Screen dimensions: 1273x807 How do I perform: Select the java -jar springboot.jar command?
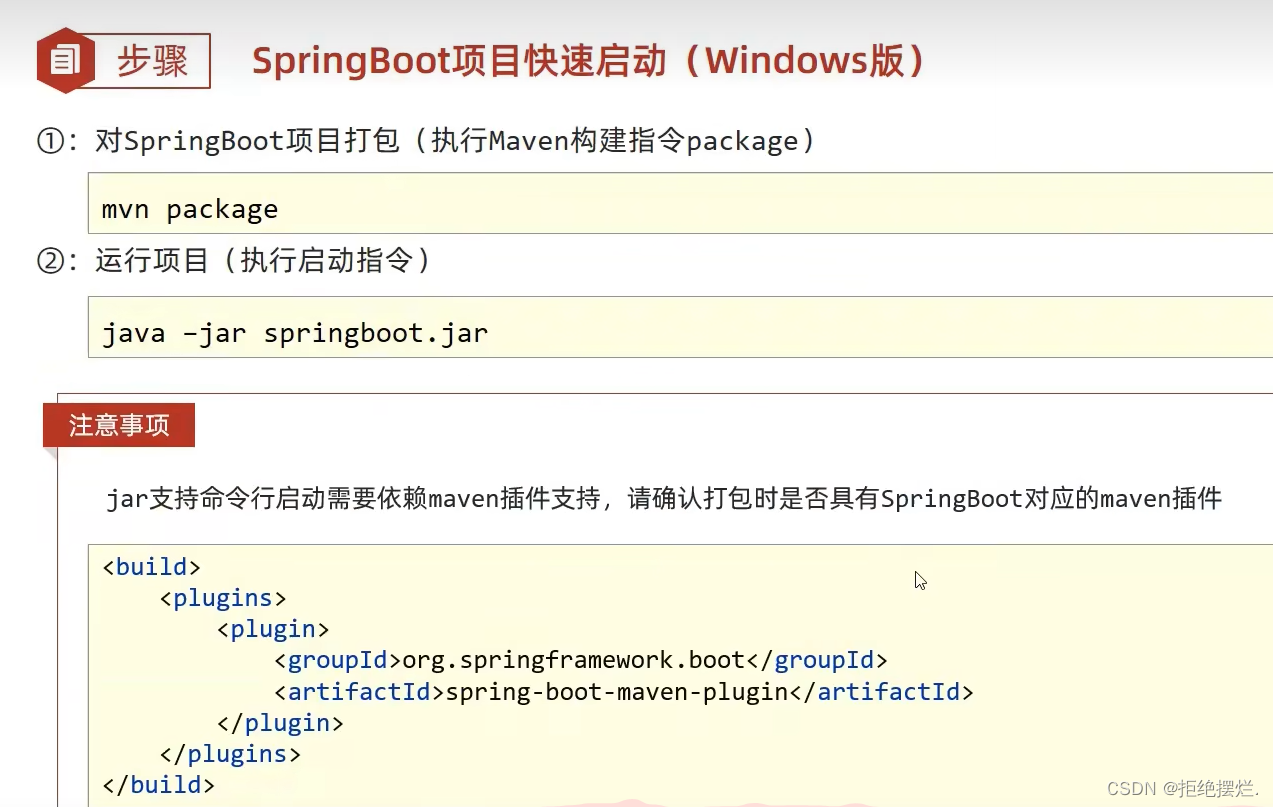tap(295, 332)
